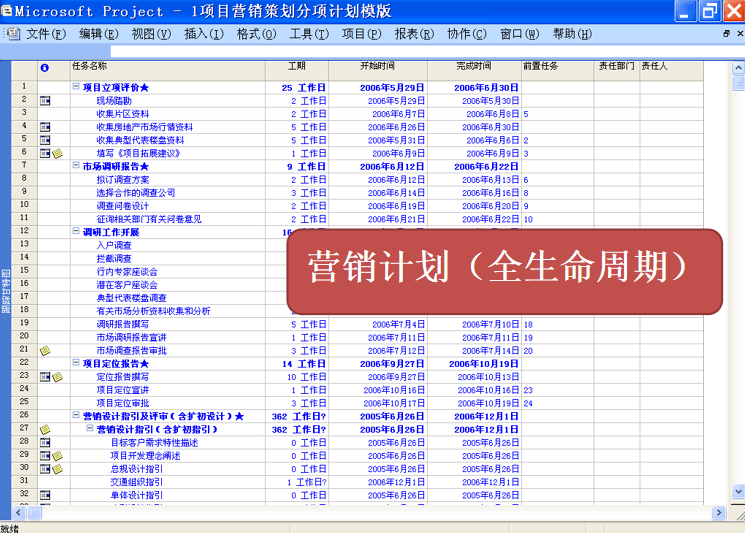Click constraint calendar icon in row 32
The width and height of the screenshot is (745, 533).
pyautogui.click(x=45, y=495)
